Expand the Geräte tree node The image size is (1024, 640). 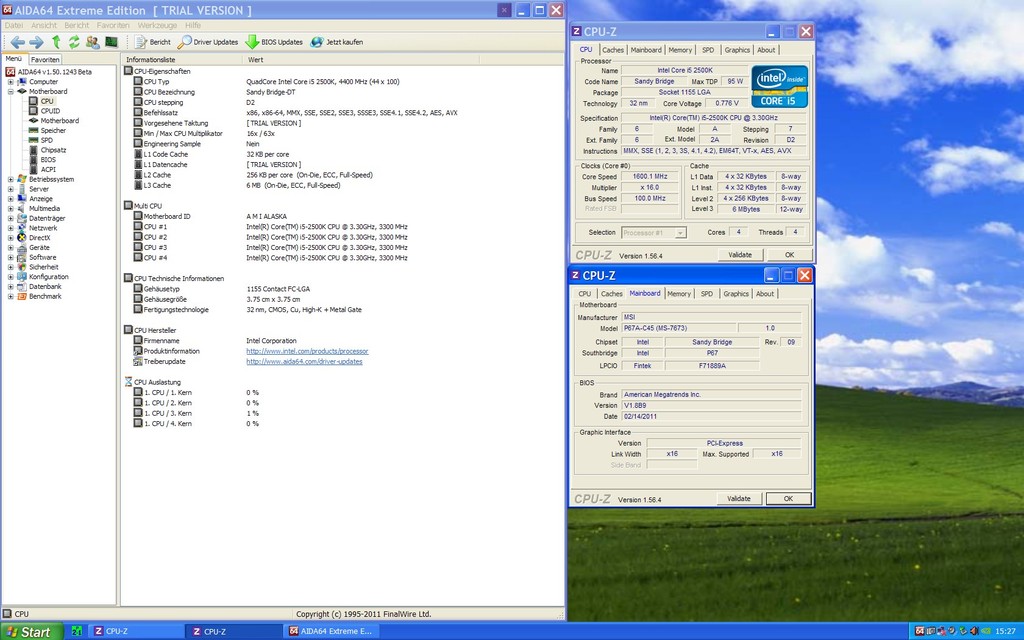point(10,248)
